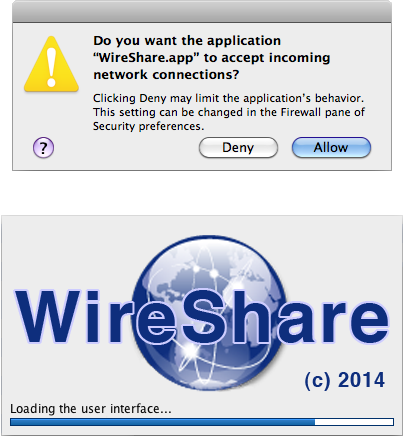
Task: Click the WireShare globe logo
Action: tap(210, 313)
